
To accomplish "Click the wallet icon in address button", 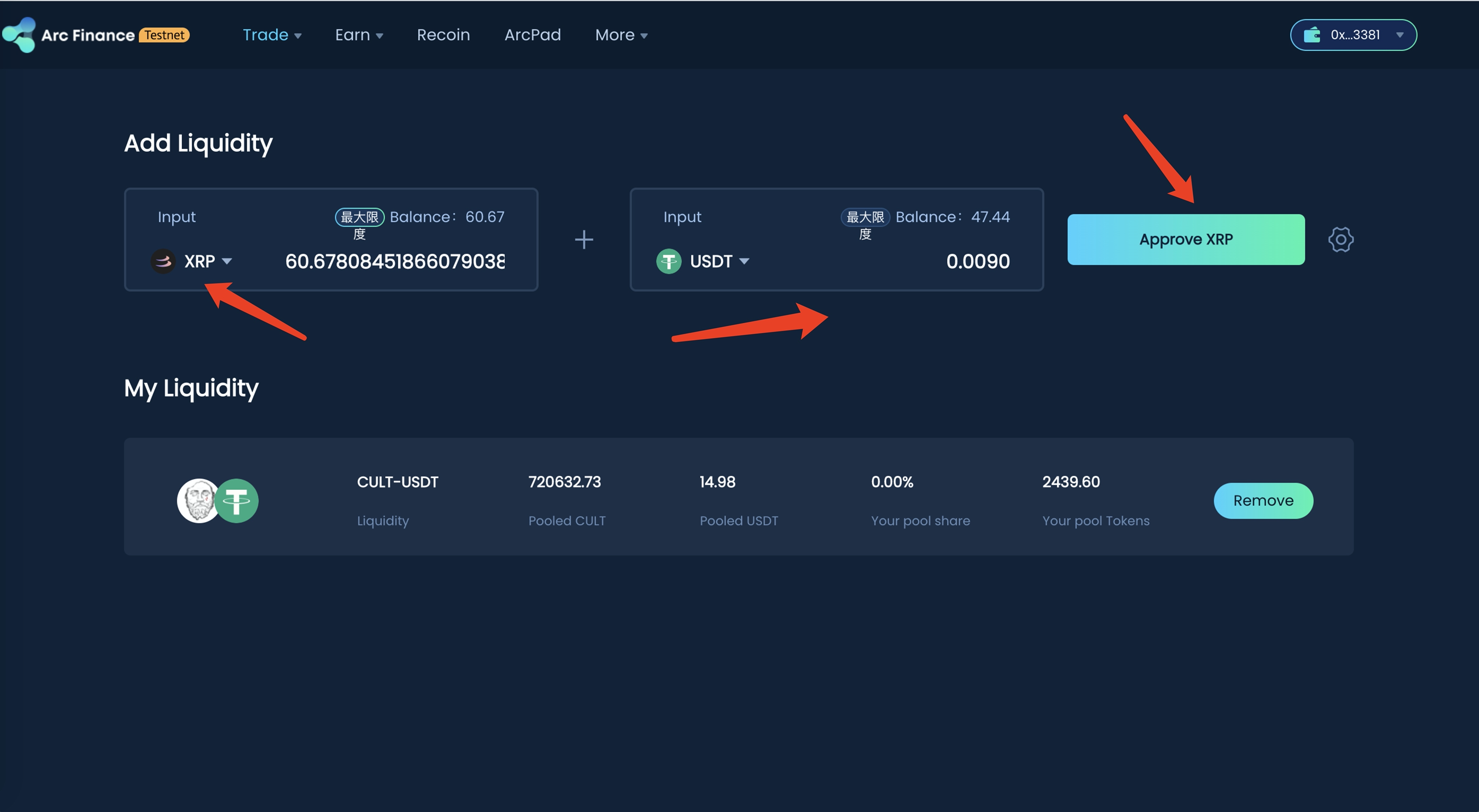I will [1312, 35].
